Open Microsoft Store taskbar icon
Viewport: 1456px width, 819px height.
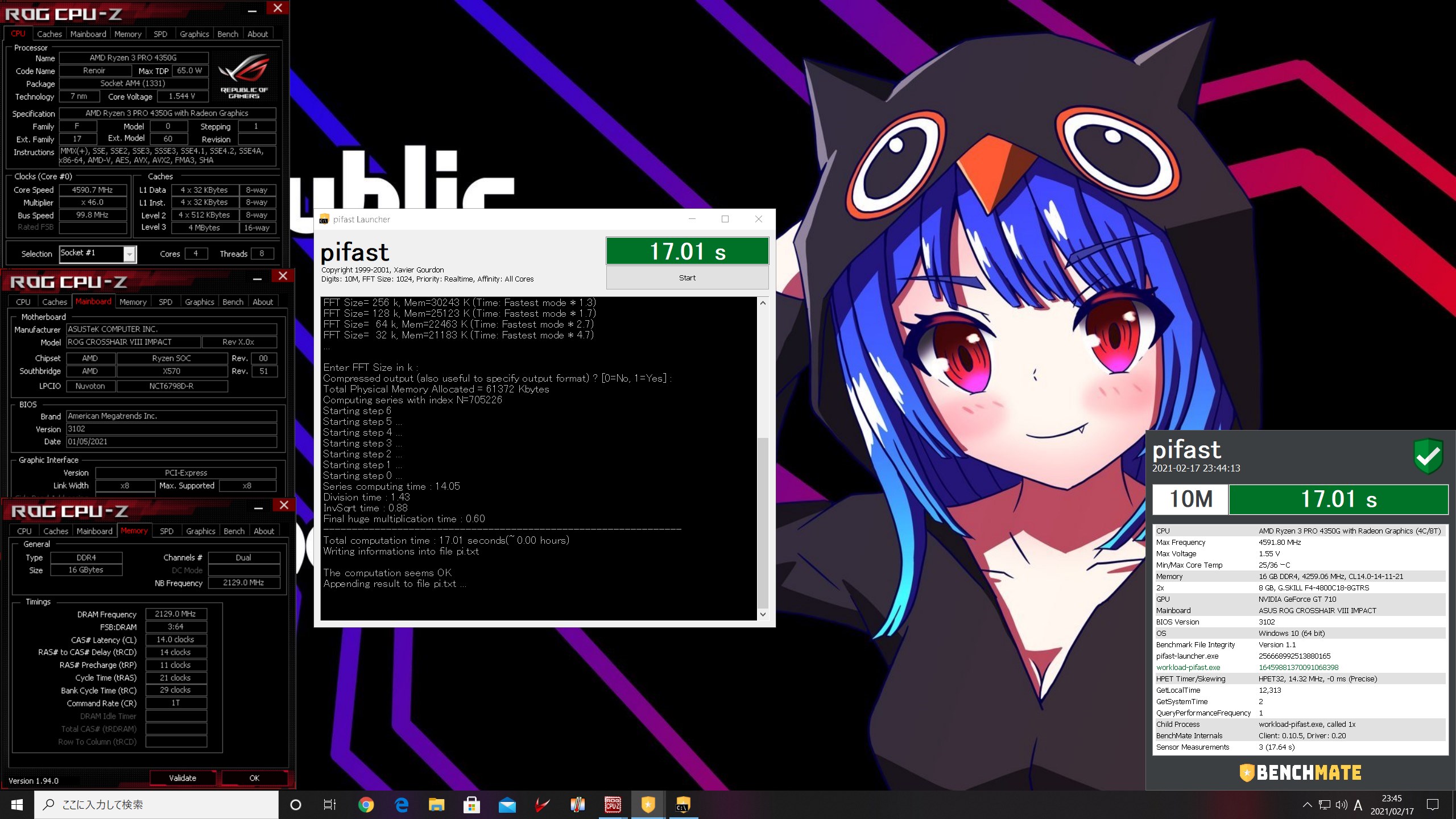[471, 805]
